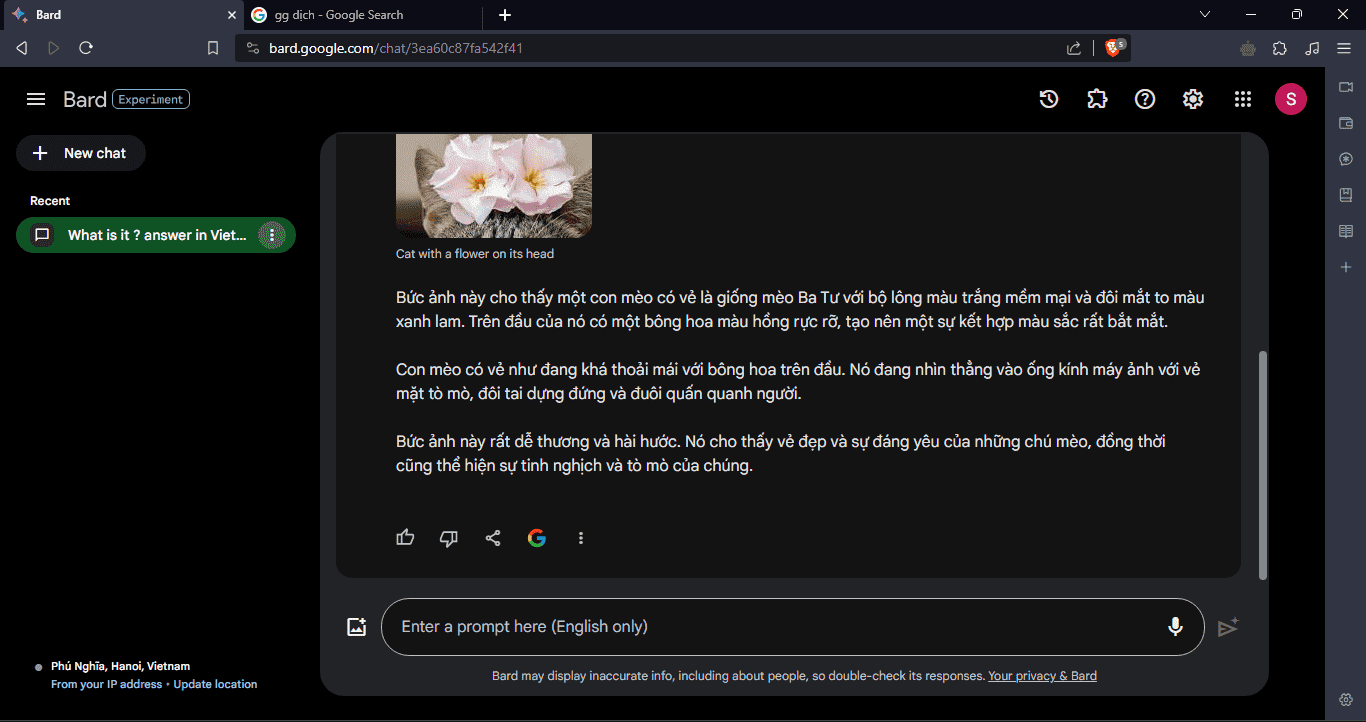The image size is (1366, 722).
Task: Share this page from address bar
Action: [x=1074, y=48]
